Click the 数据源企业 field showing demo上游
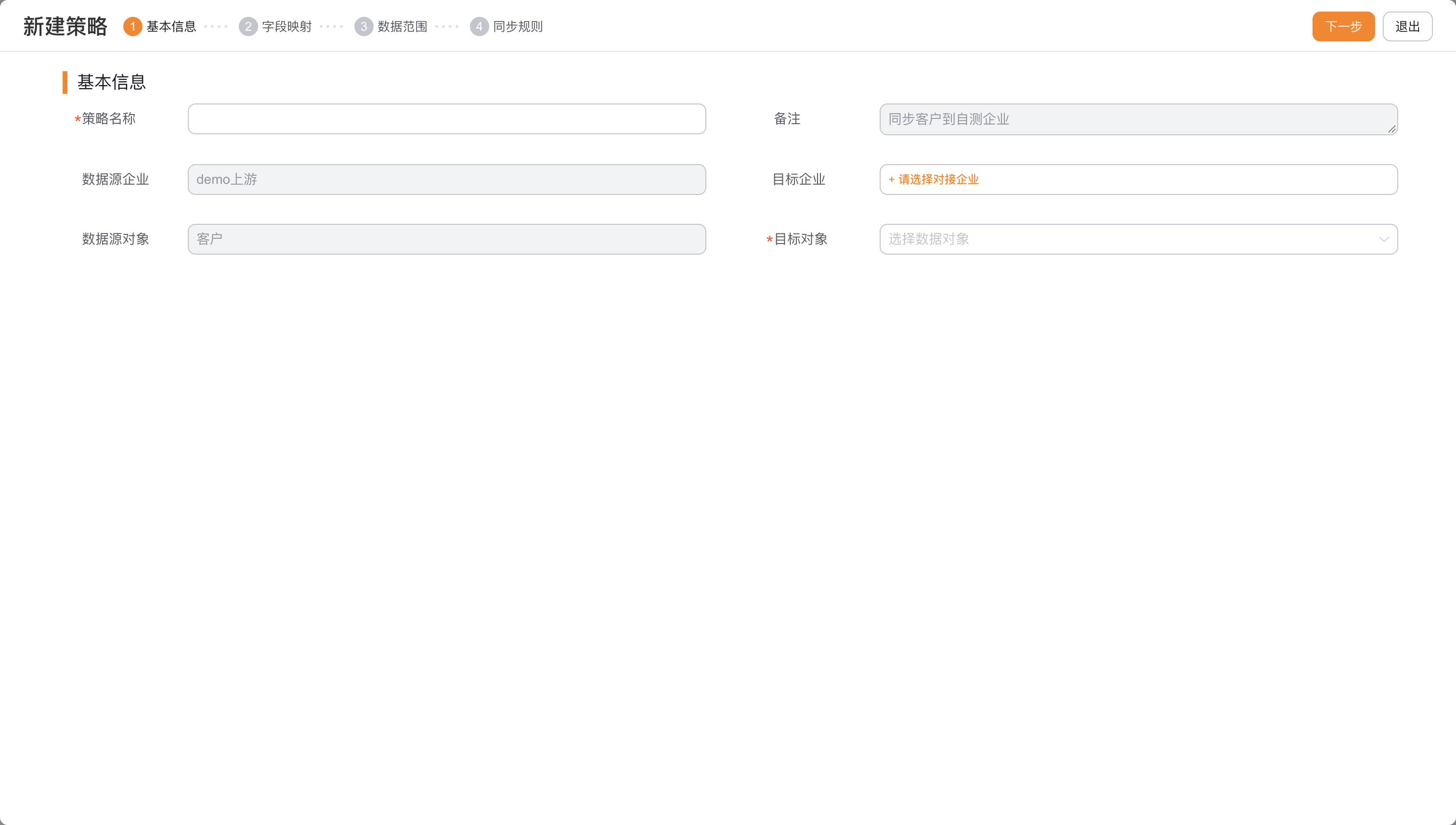Screen dimensions: 1456x825 447,180
